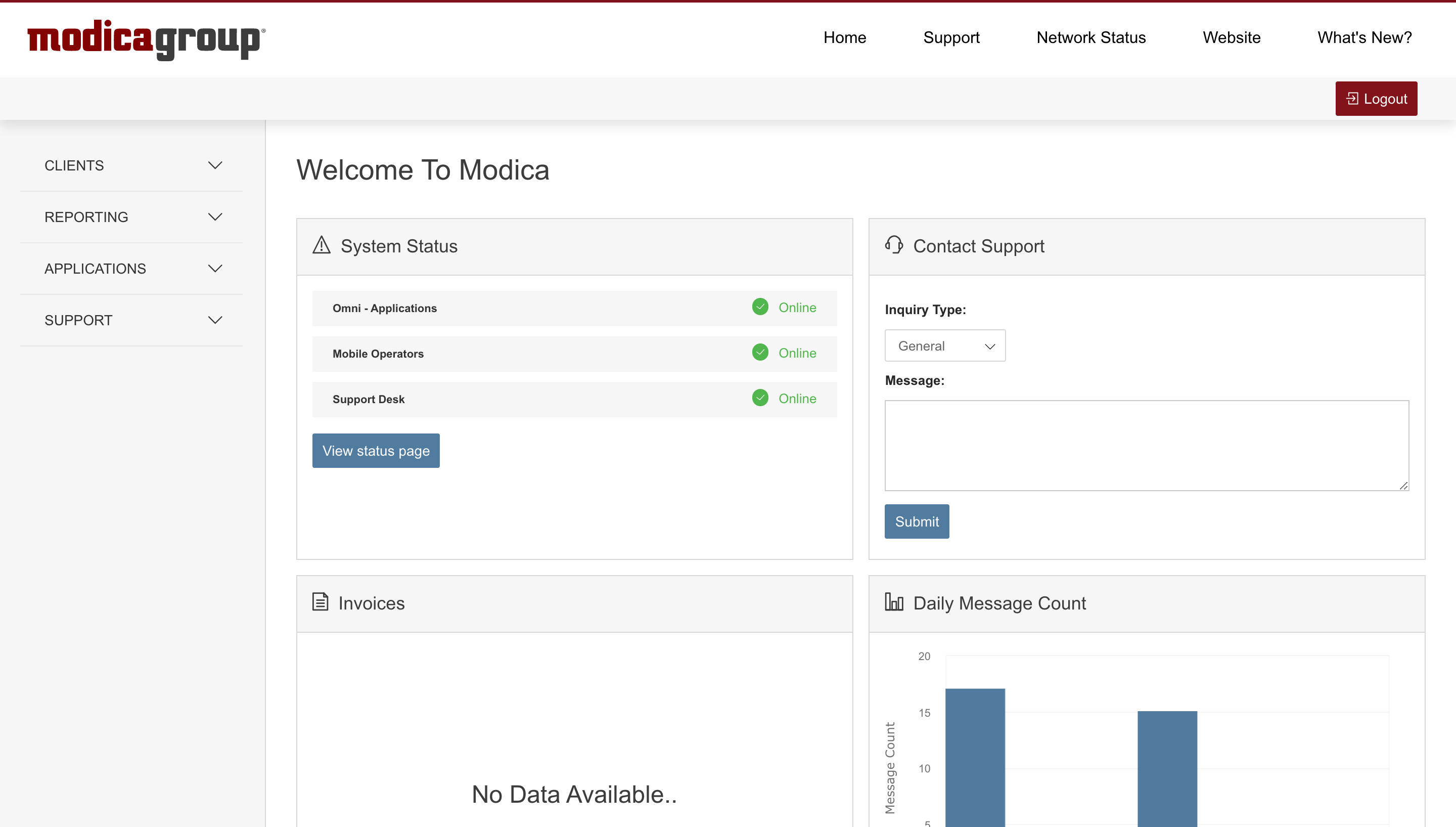
Task: Click the Message textarea resize handle
Action: (x=1403, y=485)
